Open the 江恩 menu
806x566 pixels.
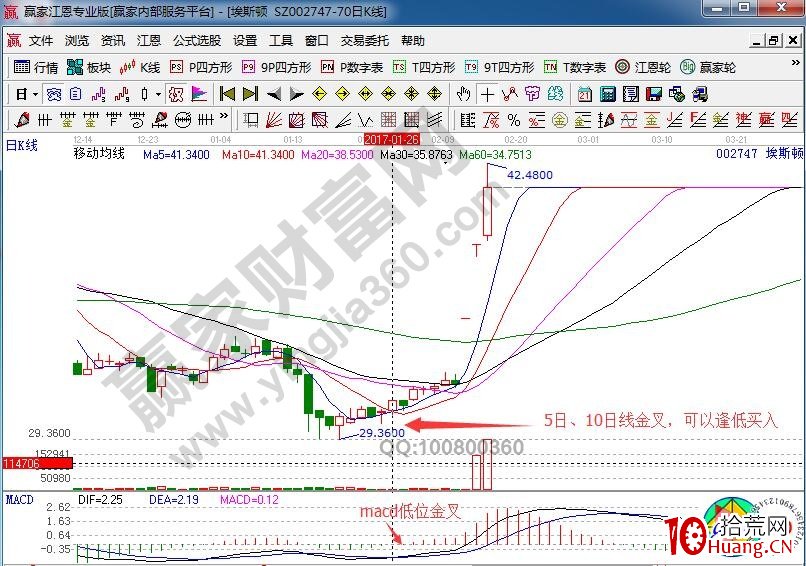[x=149, y=41]
